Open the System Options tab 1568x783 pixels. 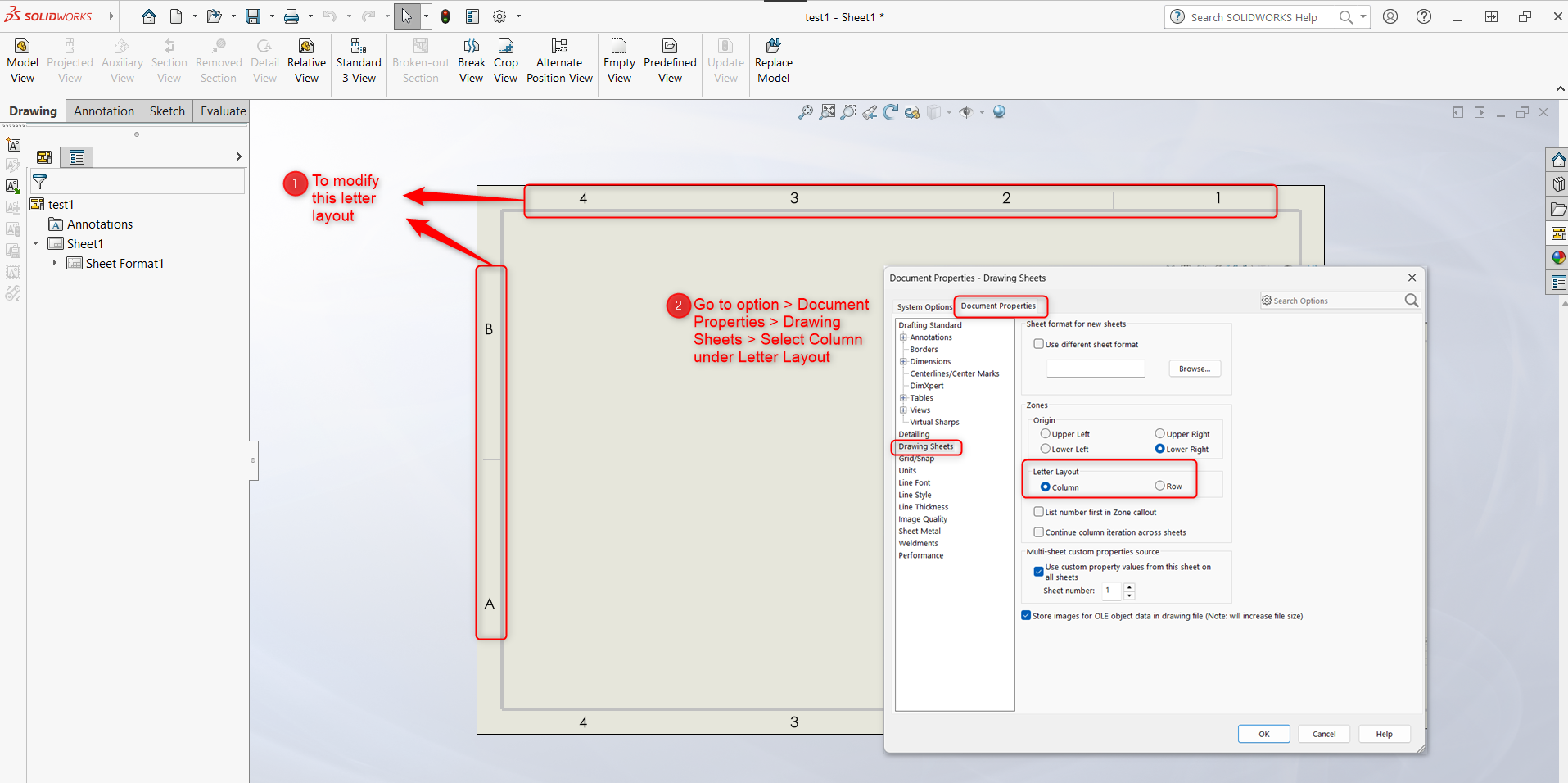point(924,306)
